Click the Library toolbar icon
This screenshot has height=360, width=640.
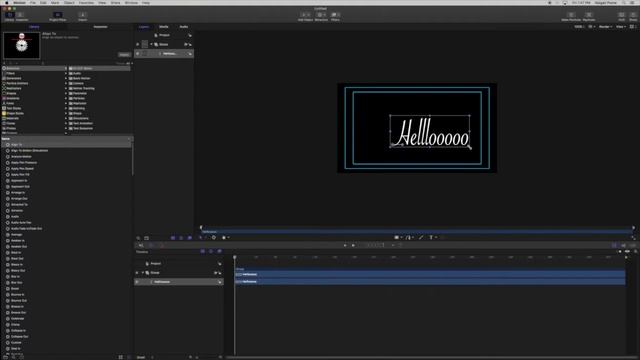click(x=9, y=15)
